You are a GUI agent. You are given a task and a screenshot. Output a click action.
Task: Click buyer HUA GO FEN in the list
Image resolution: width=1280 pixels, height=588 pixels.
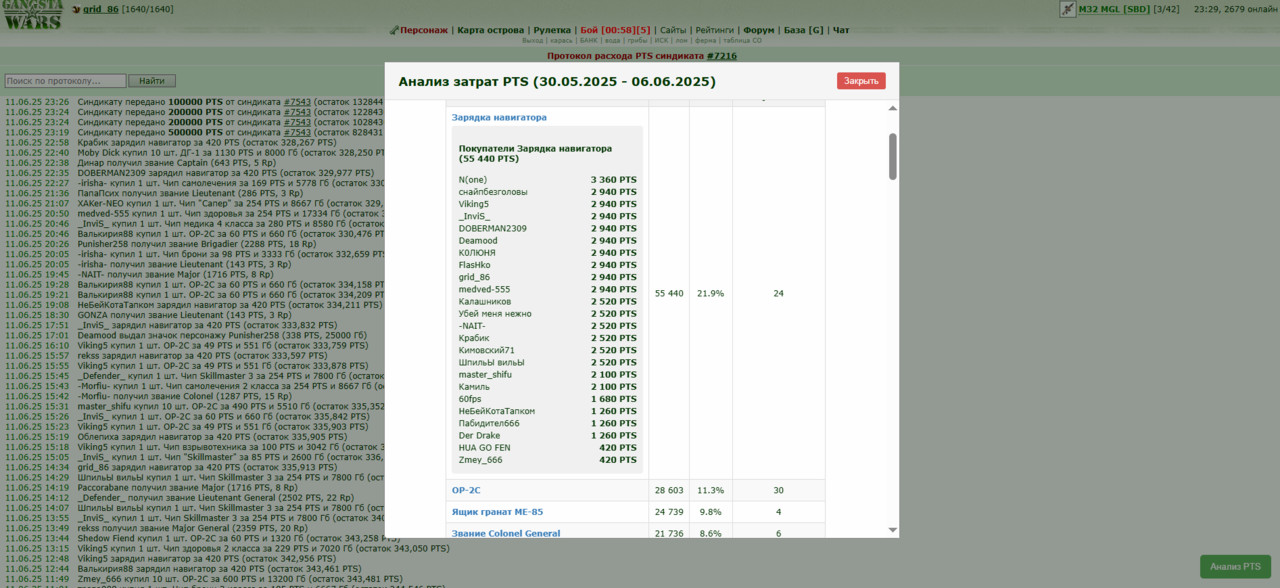[x=484, y=448]
